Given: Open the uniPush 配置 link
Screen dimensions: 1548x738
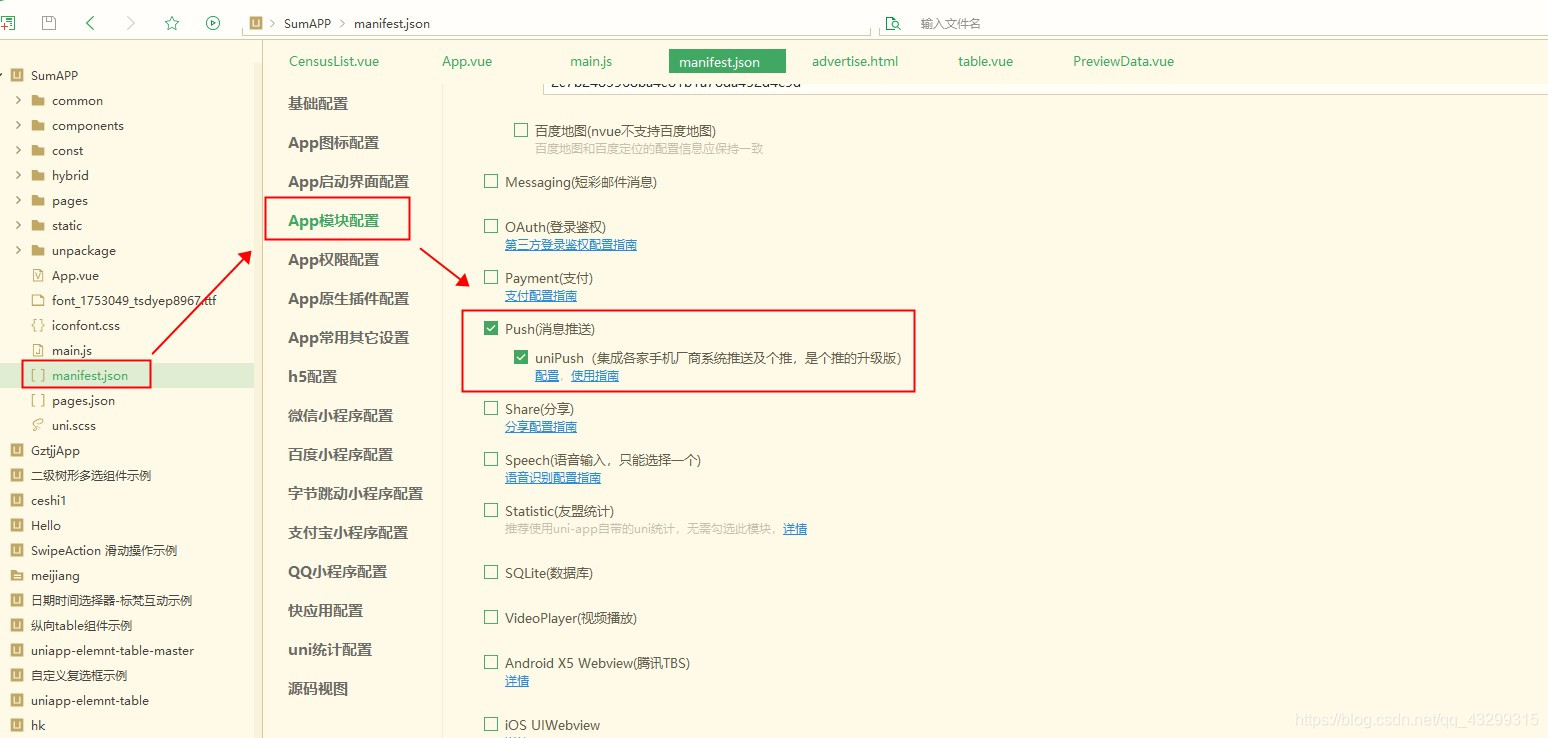Looking at the screenshot, I should click(547, 376).
